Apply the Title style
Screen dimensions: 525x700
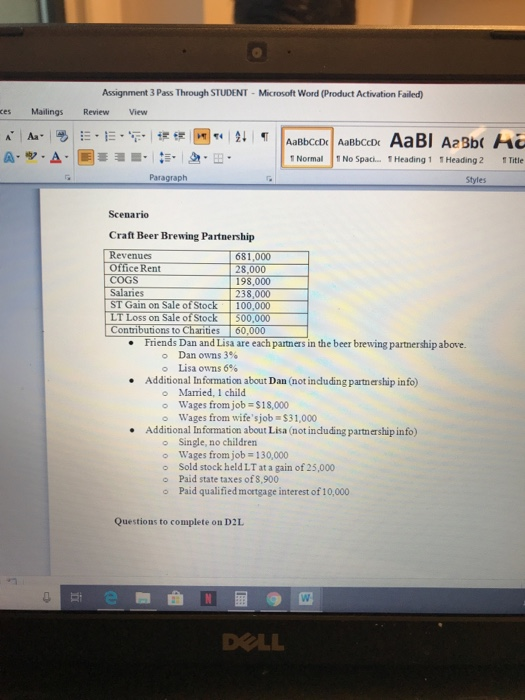click(x=509, y=150)
